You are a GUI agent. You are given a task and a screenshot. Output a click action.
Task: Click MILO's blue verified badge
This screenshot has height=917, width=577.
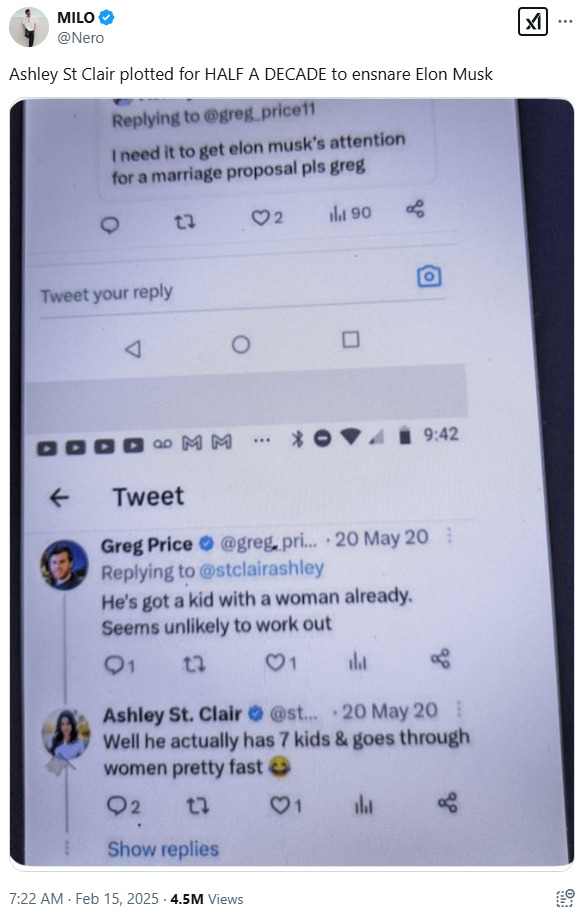[x=106, y=18]
